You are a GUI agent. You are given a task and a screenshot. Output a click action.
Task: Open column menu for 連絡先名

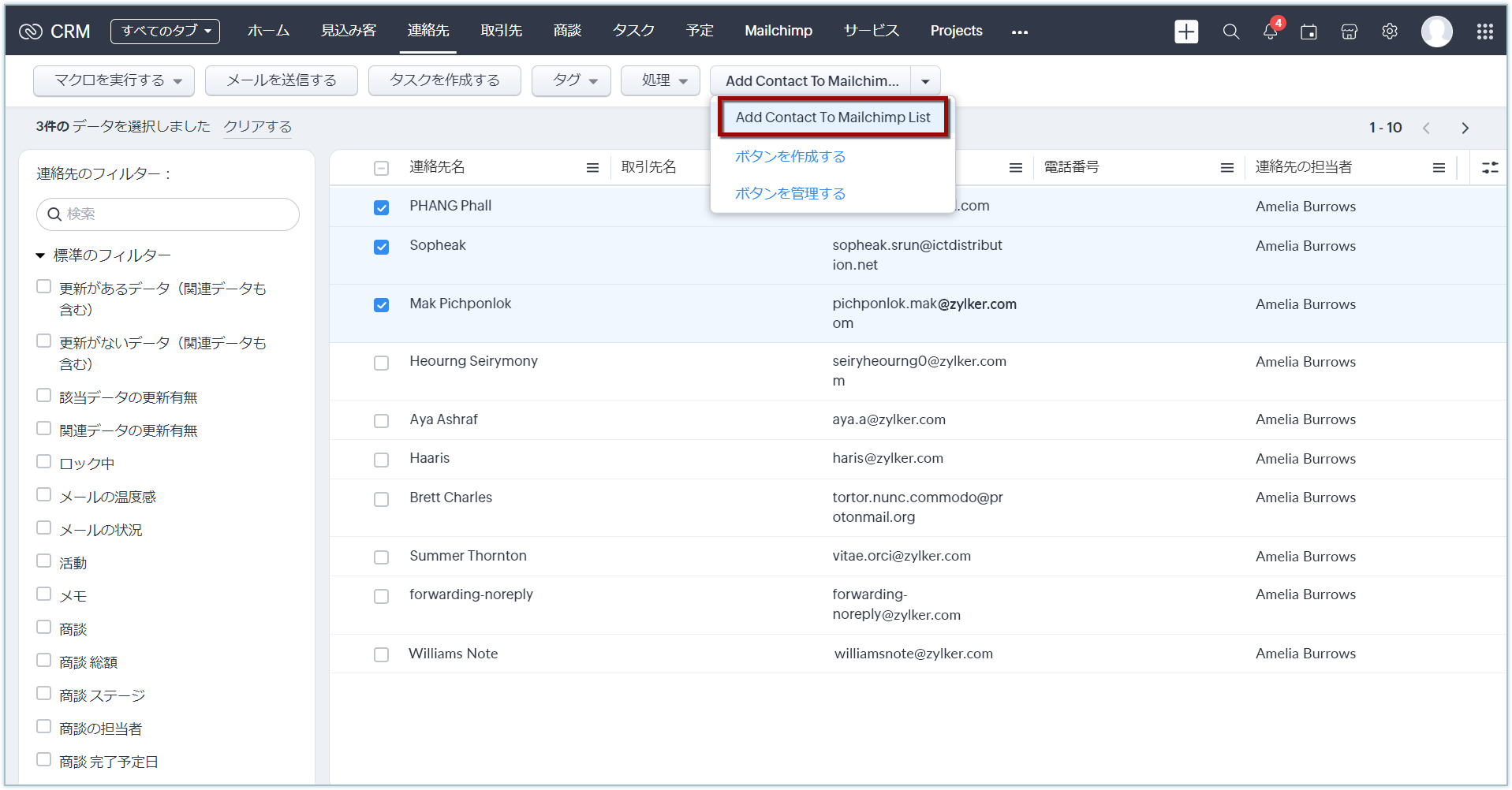coord(592,168)
